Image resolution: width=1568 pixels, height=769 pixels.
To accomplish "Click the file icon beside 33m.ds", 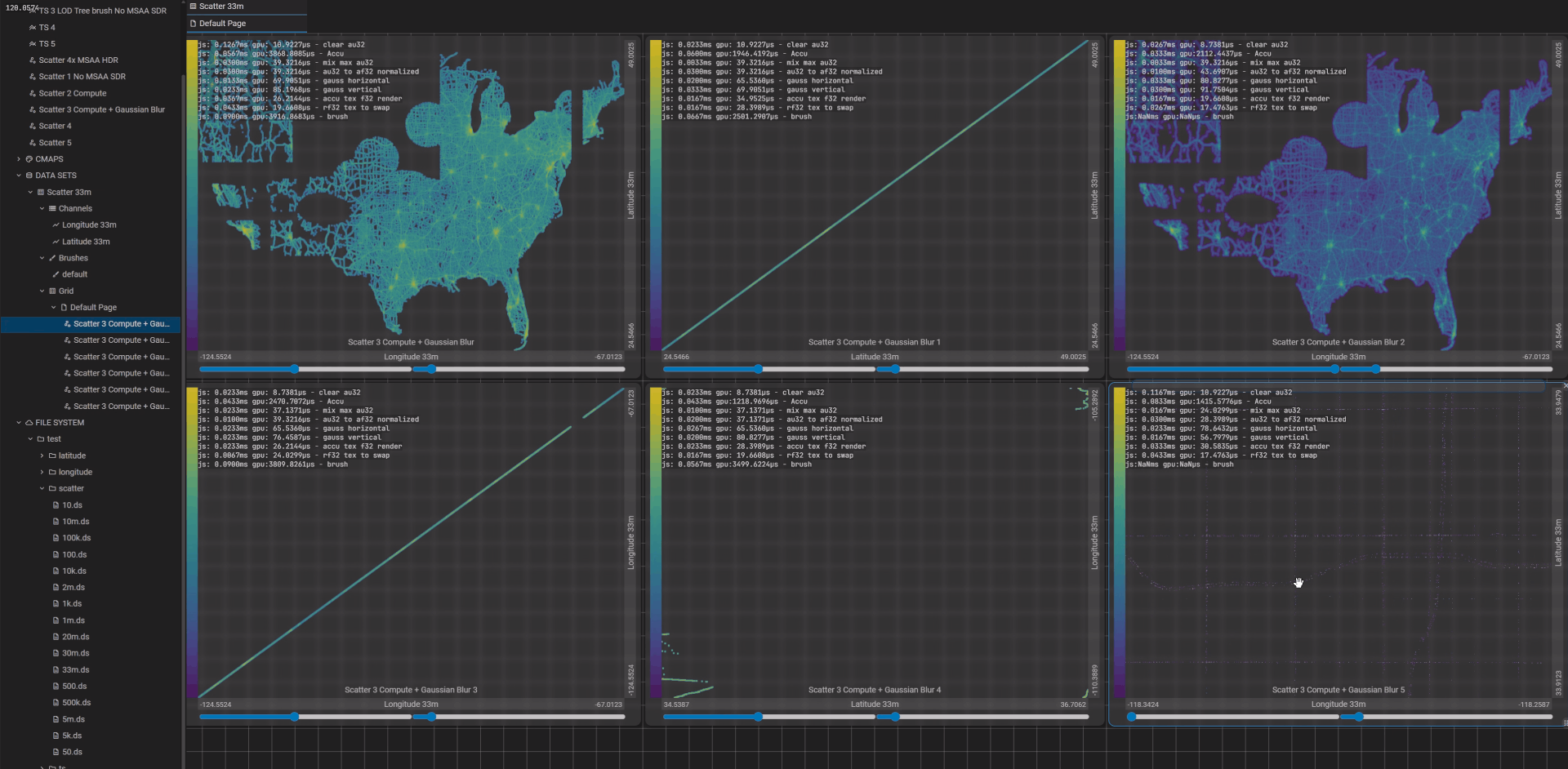I will 56,670.
